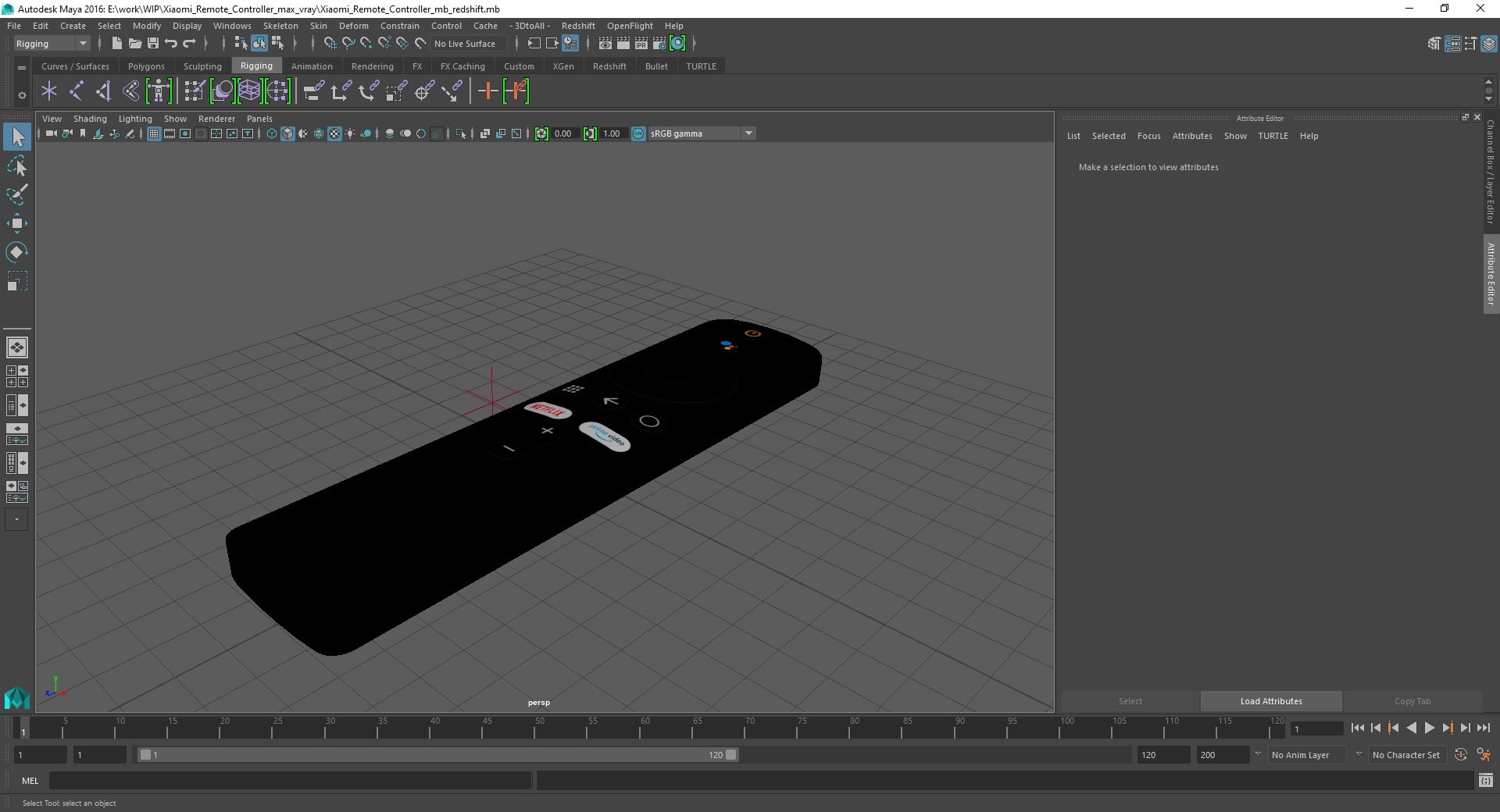Expand quick layout options arrow button
Image resolution: width=1500 pixels, height=812 pixels.
[16, 519]
